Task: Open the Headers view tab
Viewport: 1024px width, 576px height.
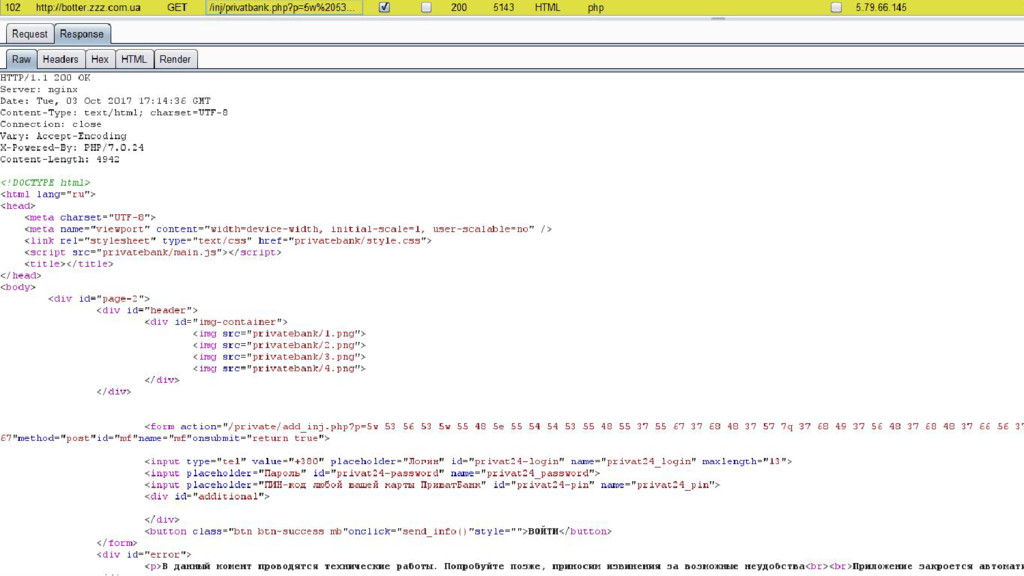Action: 60,59
